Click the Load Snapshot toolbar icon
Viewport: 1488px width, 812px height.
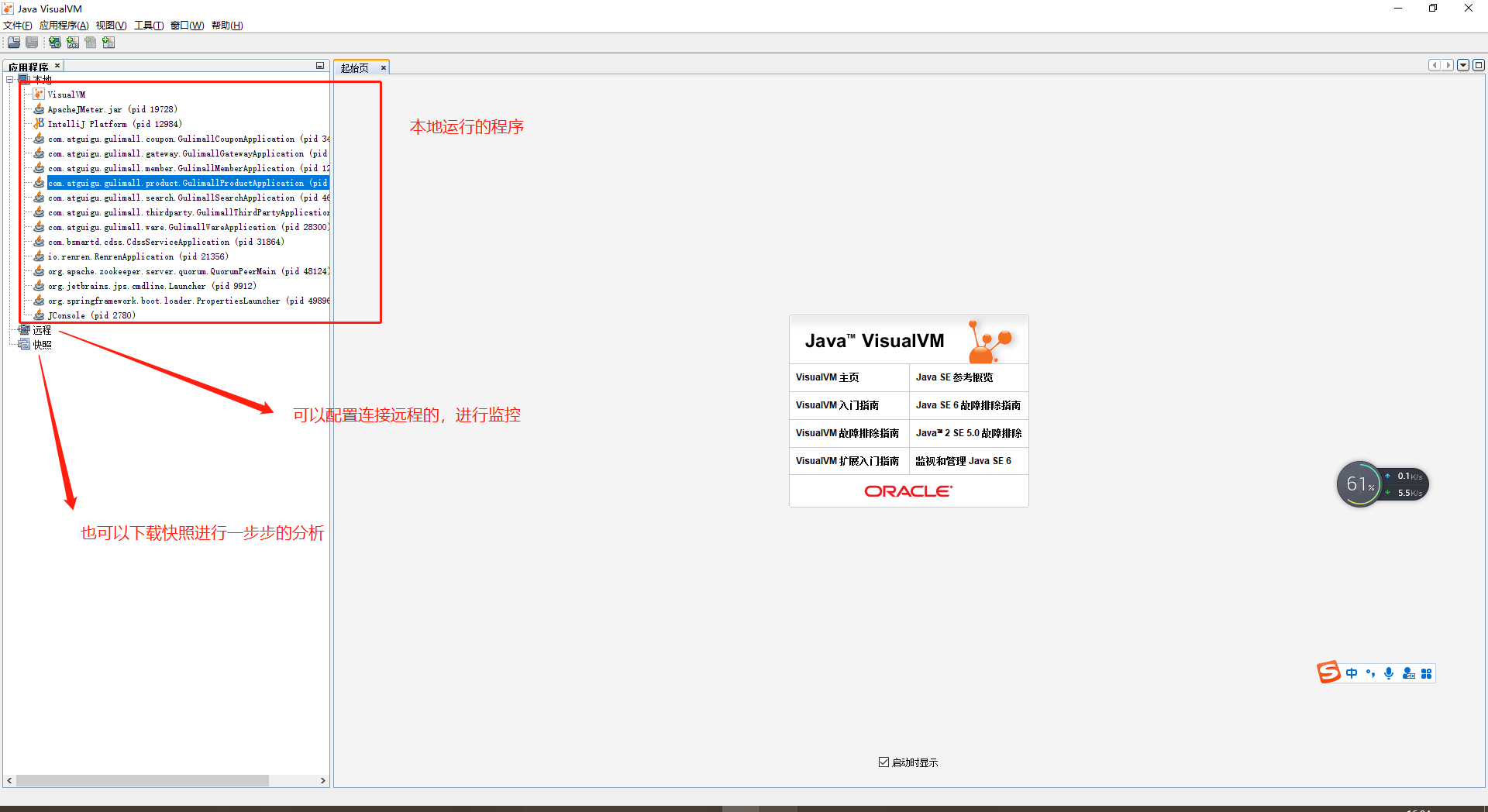14,43
